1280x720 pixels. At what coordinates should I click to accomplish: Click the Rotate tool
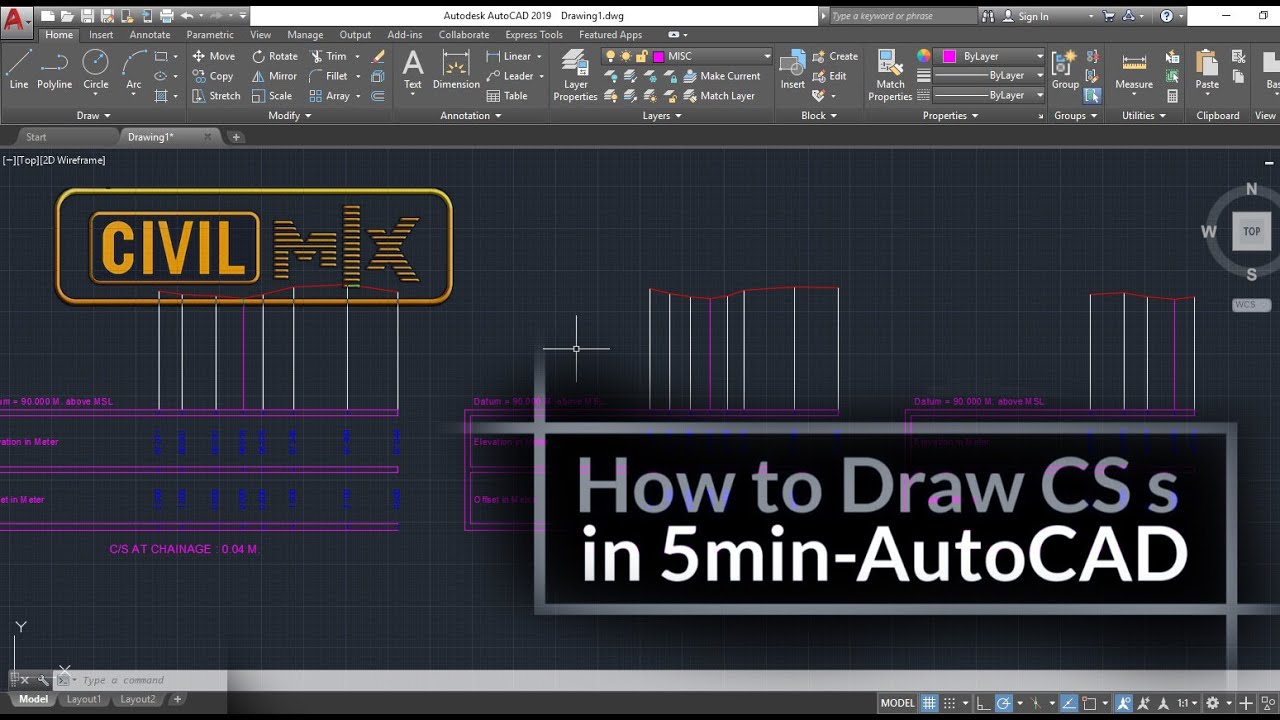275,56
